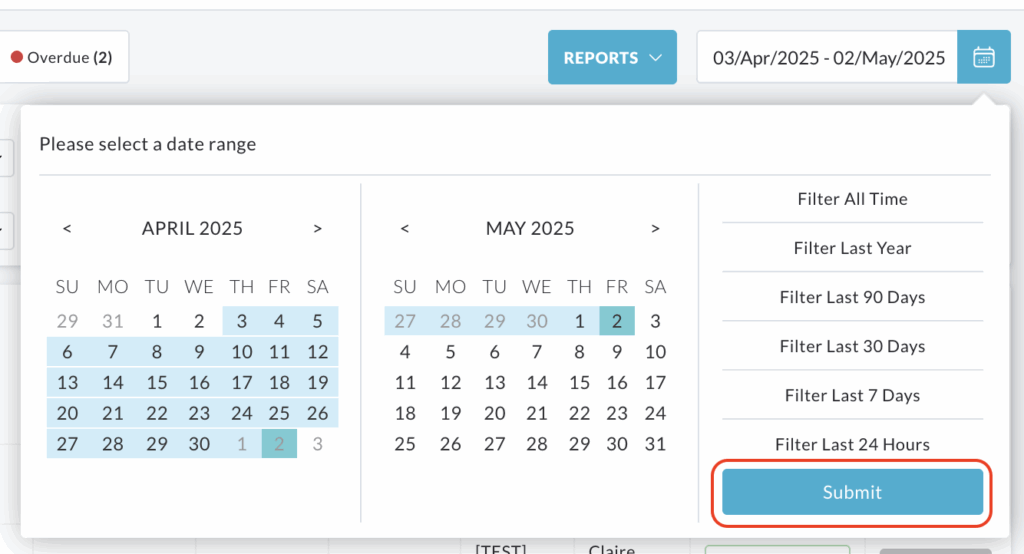Open the calendar icon date picker
This screenshot has width=1024, height=554.
984,57
